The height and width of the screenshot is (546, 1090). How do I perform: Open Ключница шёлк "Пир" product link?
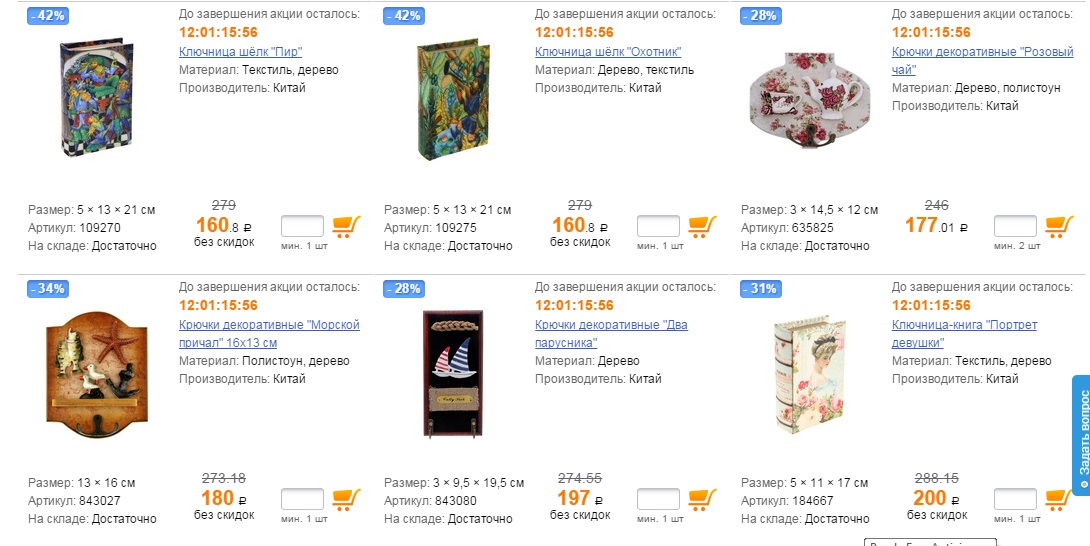[x=240, y=51]
